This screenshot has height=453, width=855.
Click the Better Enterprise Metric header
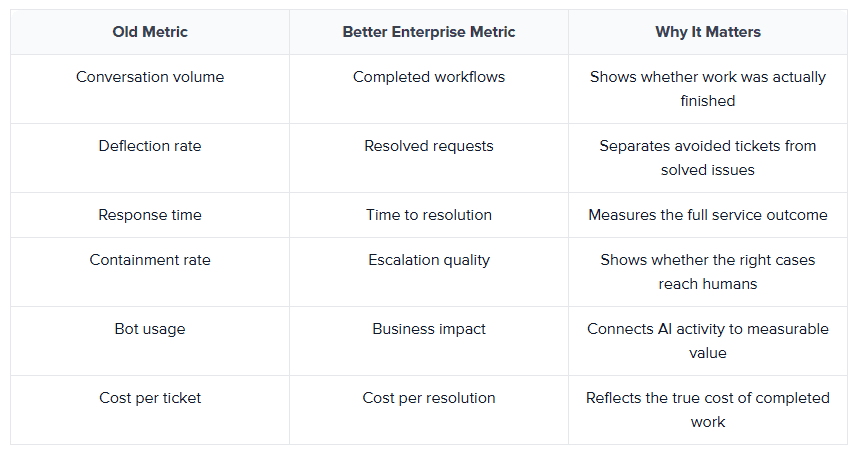(429, 32)
